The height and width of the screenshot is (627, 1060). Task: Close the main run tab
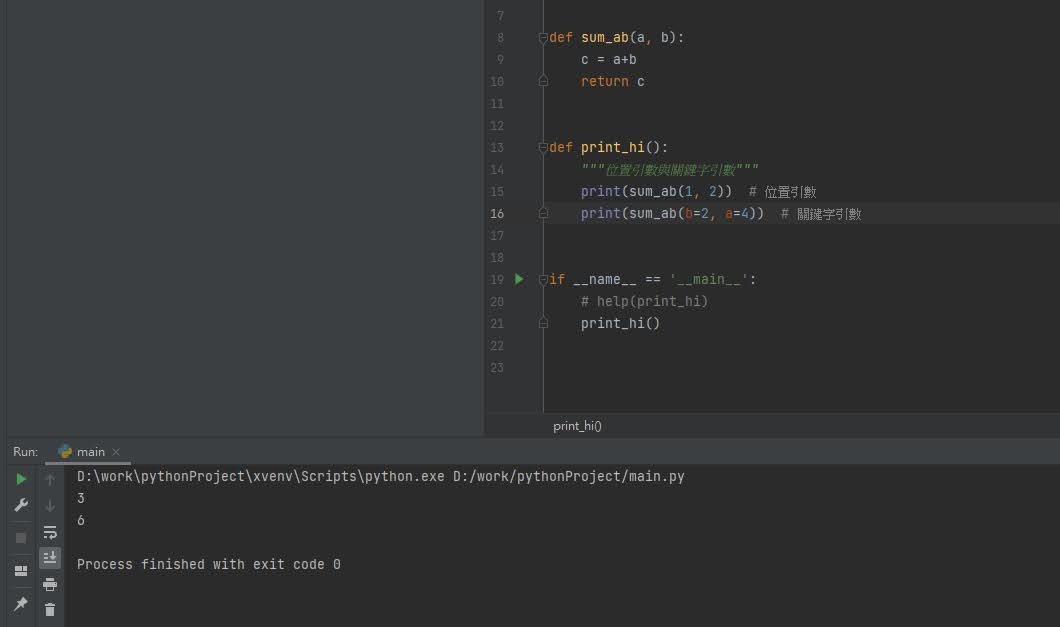[116, 452]
